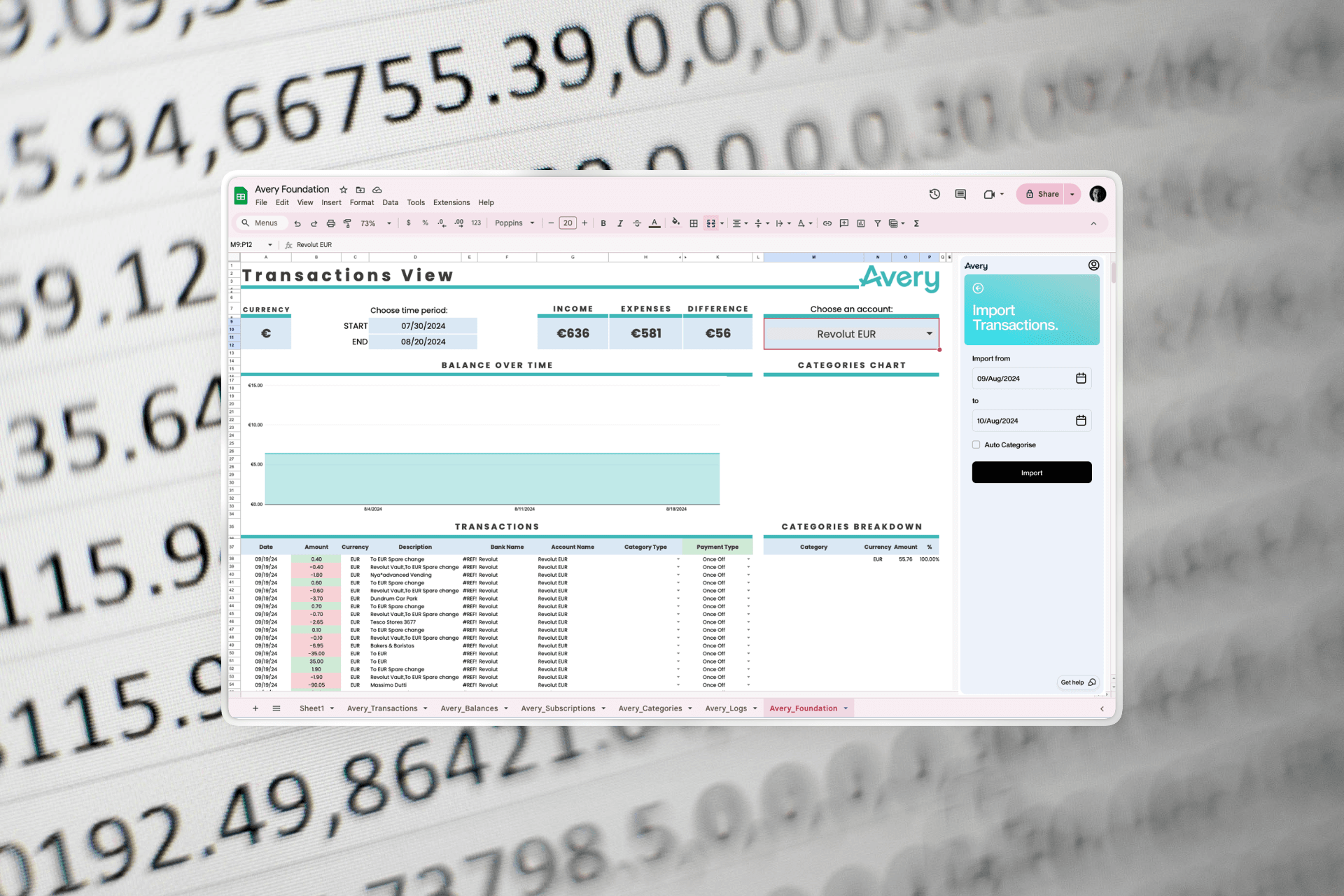The width and height of the screenshot is (1344, 896).
Task: Insert a chart
Action: point(861,223)
